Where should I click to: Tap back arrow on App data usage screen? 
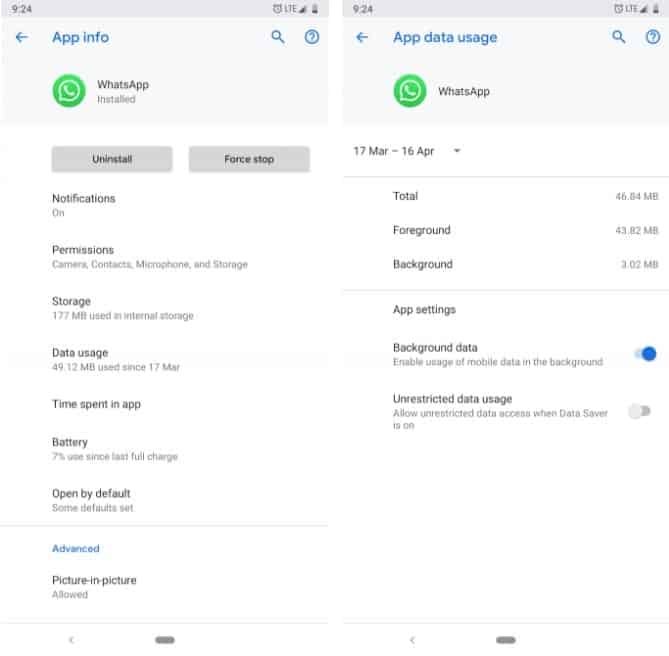click(362, 38)
